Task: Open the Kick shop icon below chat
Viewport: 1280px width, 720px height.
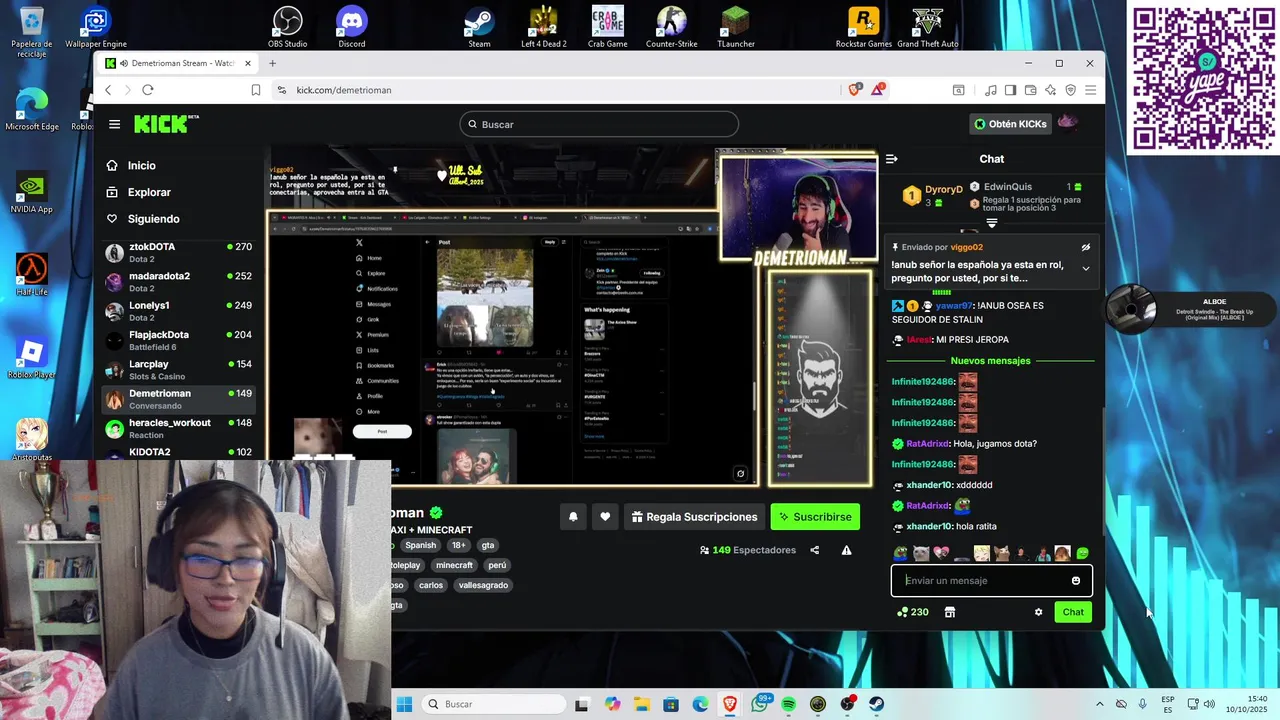Action: [950, 612]
